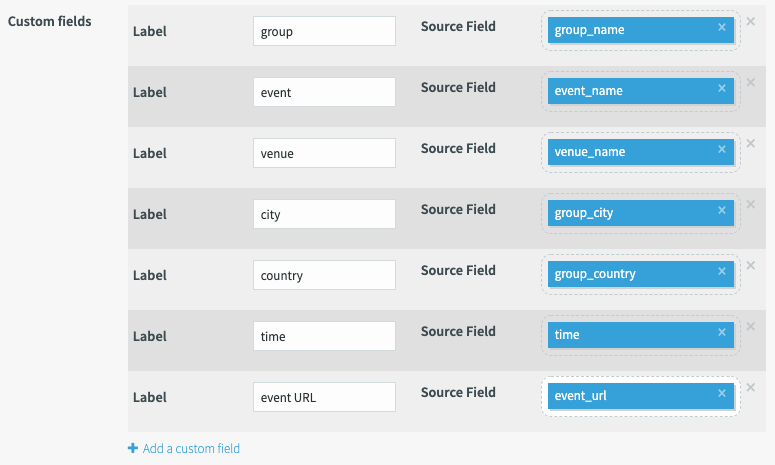Screen dimensions: 775x465
Task: Edit the 'group' label text box
Action: pyautogui.click(x=324, y=31)
